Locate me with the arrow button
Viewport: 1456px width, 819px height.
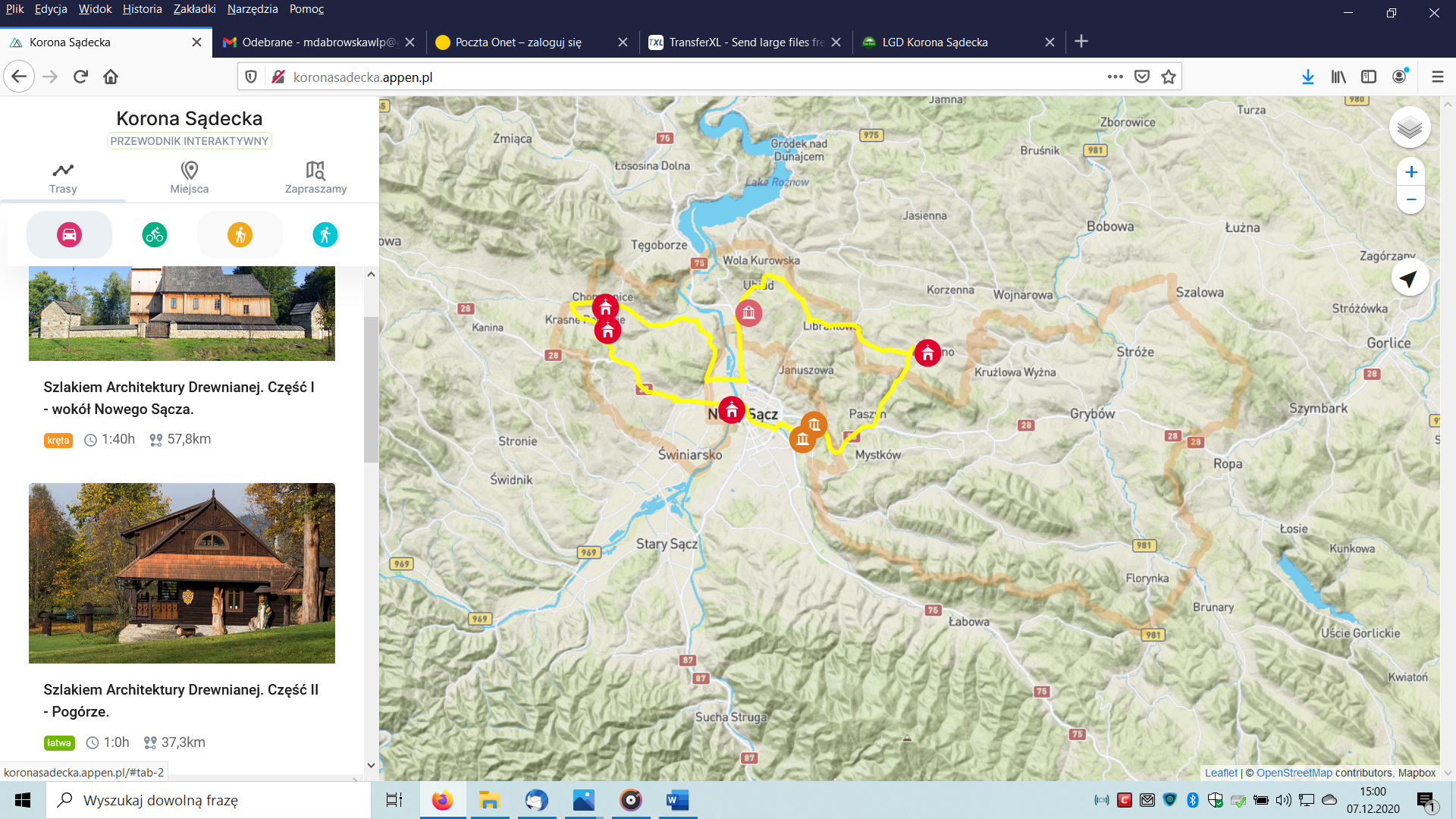(x=1409, y=279)
